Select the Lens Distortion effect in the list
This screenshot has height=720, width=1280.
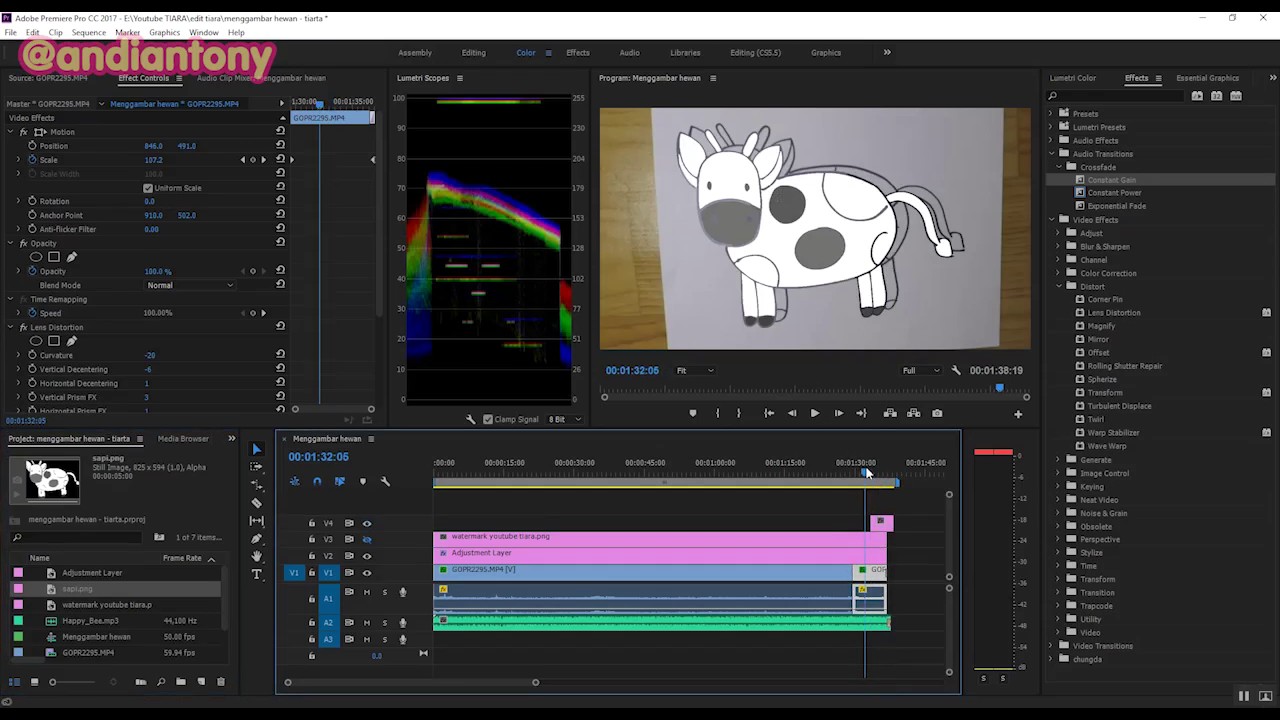[1113, 313]
